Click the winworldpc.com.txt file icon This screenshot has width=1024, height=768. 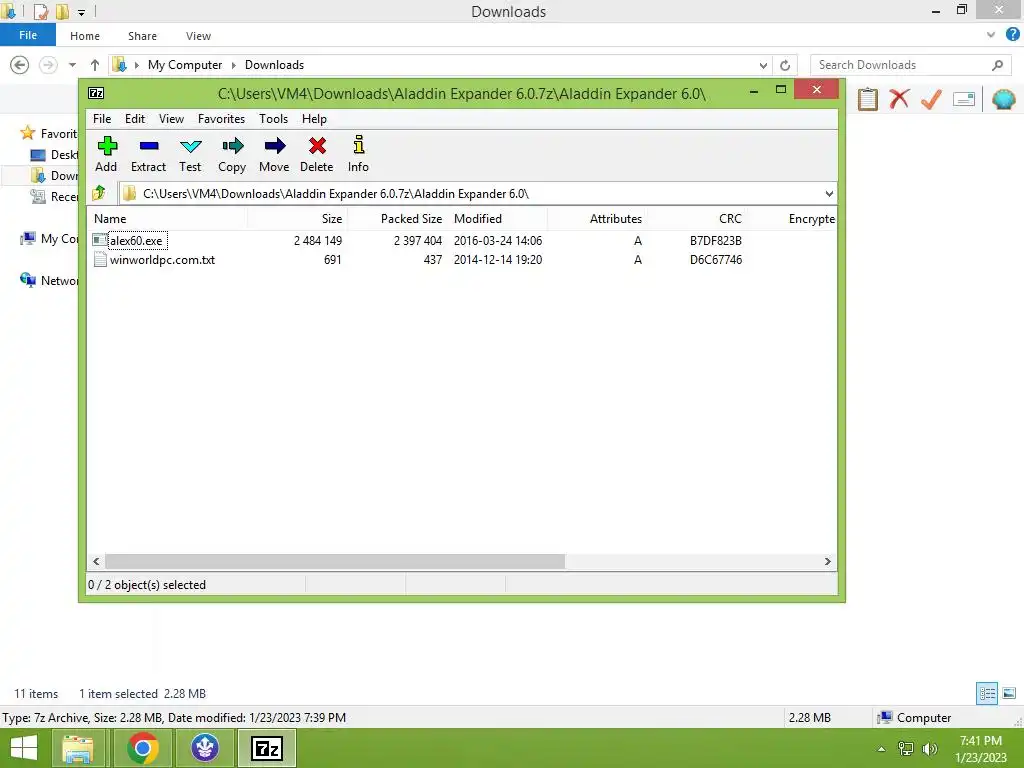pos(100,260)
